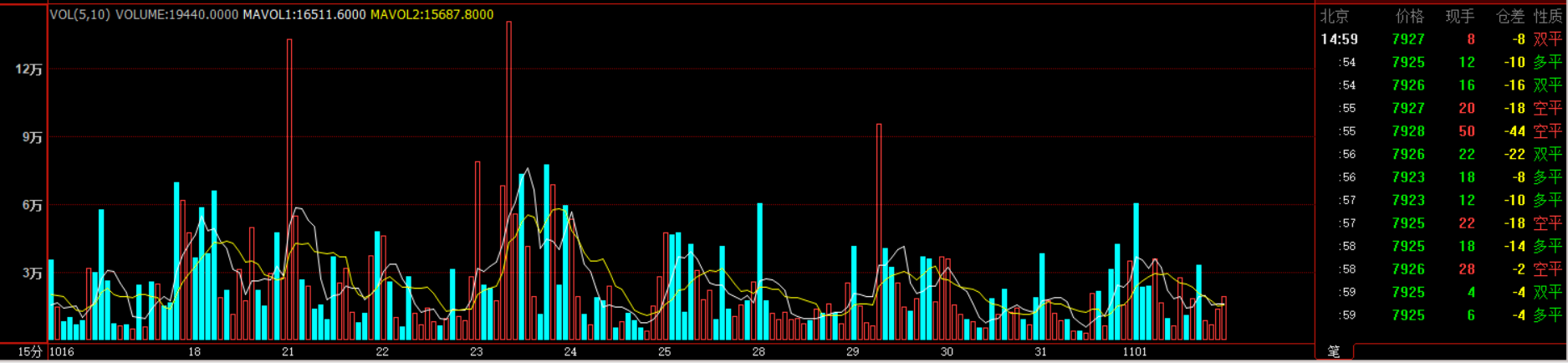Click the 6万 volume axis label

point(32,205)
